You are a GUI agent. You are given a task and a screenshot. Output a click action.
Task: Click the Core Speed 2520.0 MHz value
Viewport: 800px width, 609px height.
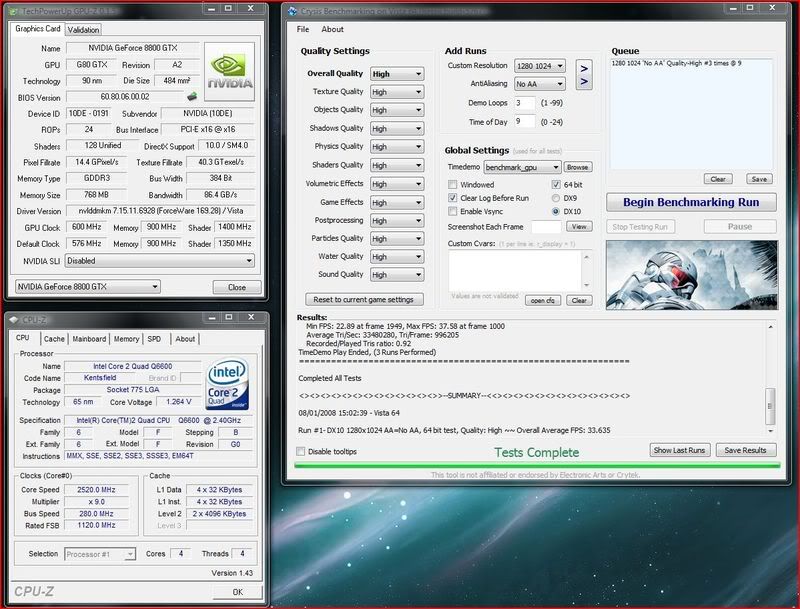pos(96,490)
